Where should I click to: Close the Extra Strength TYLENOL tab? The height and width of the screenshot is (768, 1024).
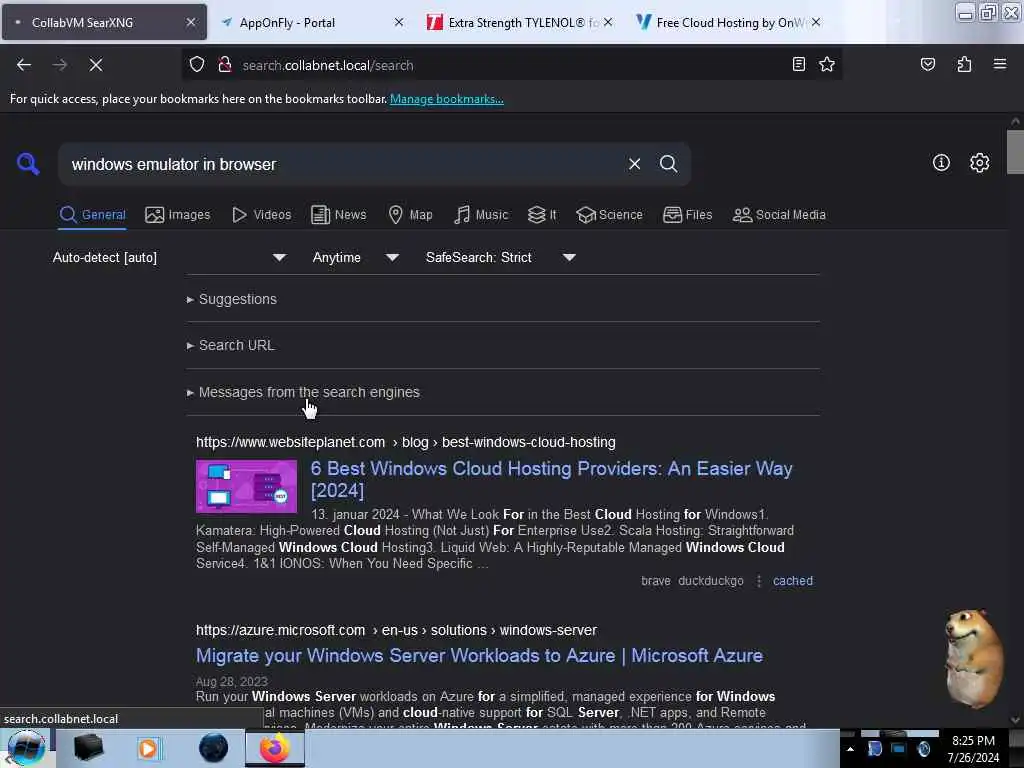pyautogui.click(x=608, y=22)
